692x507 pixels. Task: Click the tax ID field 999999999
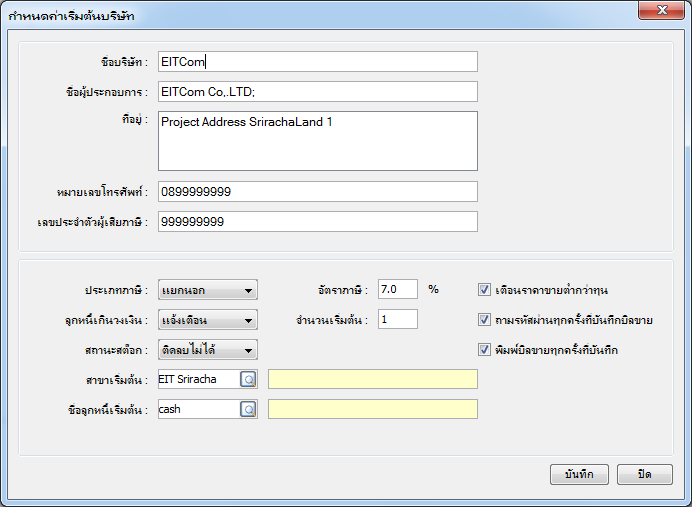click(x=317, y=221)
